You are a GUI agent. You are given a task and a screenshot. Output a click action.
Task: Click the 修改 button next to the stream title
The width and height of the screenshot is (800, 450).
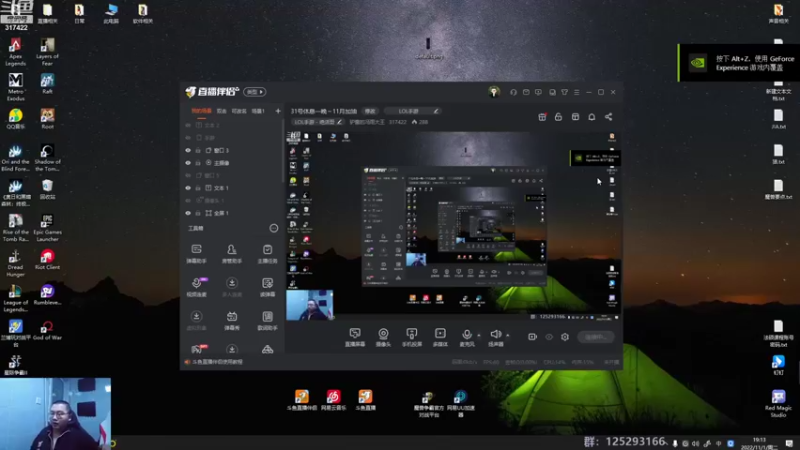pos(370,111)
